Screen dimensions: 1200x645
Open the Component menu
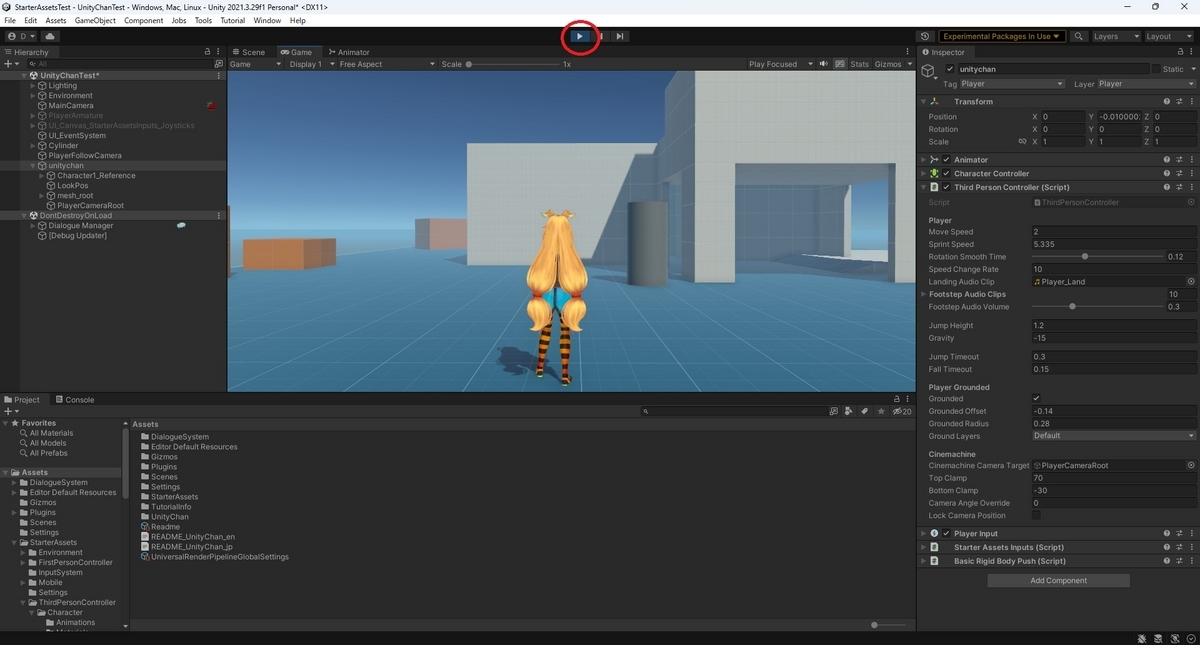(x=143, y=20)
